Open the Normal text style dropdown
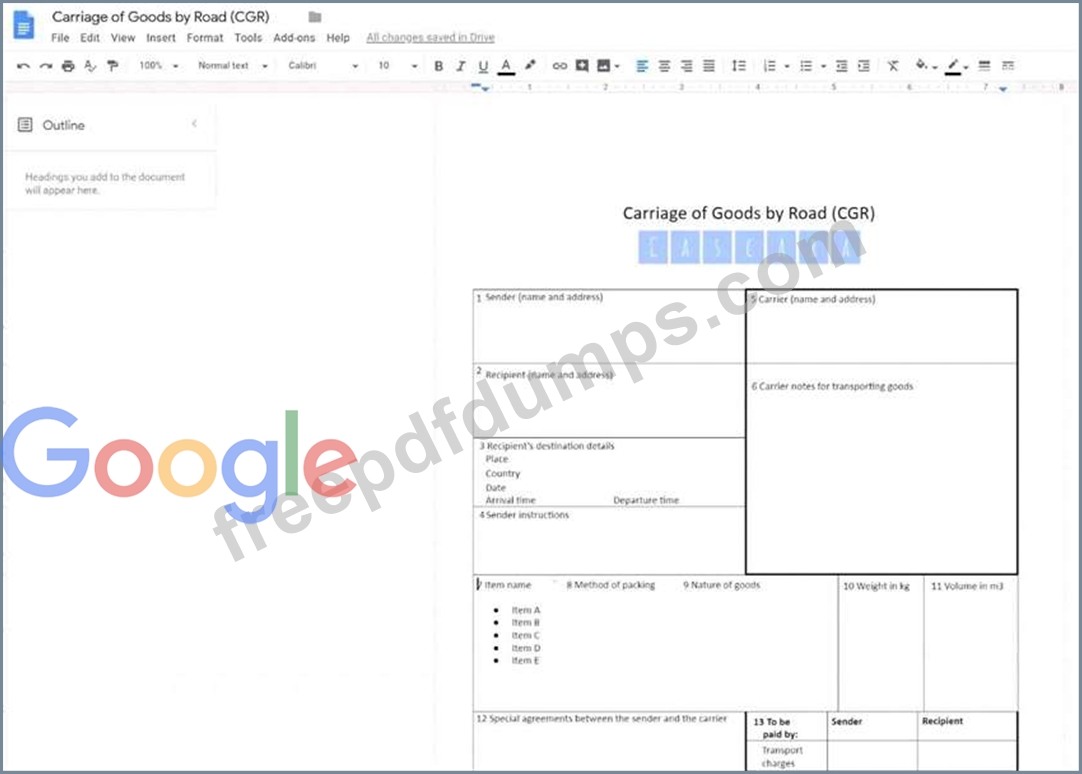This screenshot has width=1082, height=774. [233, 66]
